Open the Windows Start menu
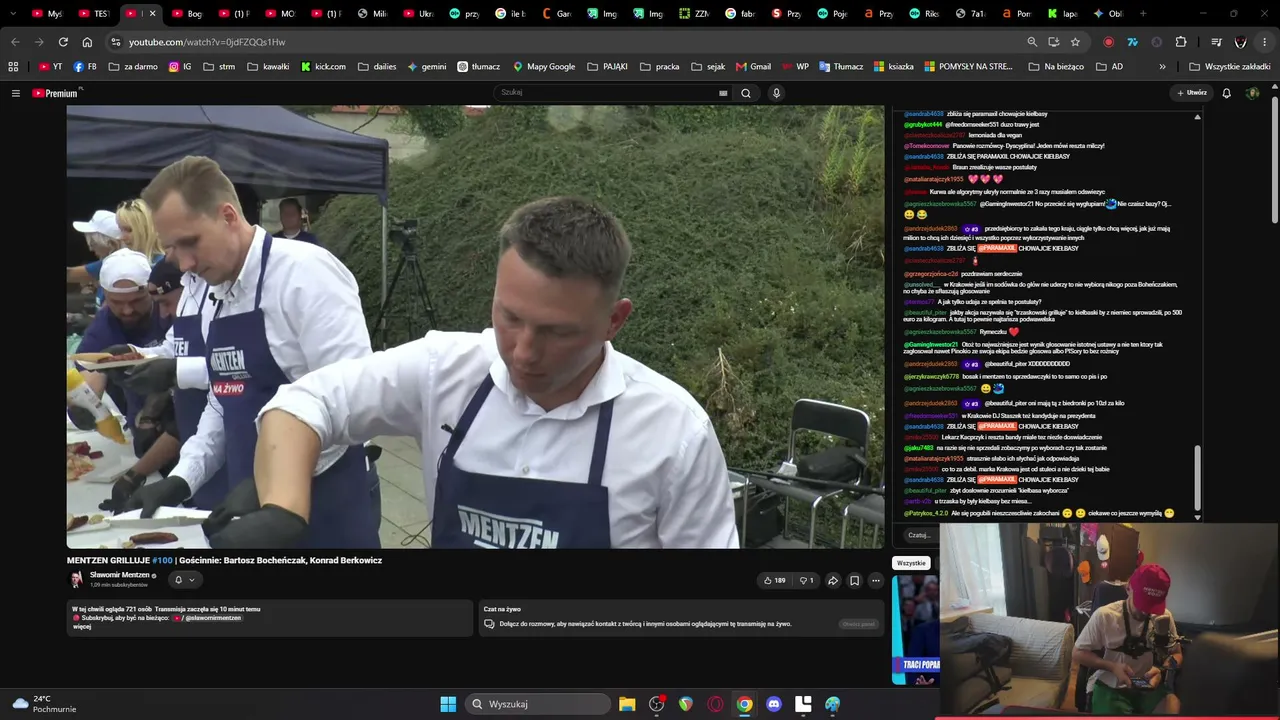The image size is (1280, 720). coord(448,704)
